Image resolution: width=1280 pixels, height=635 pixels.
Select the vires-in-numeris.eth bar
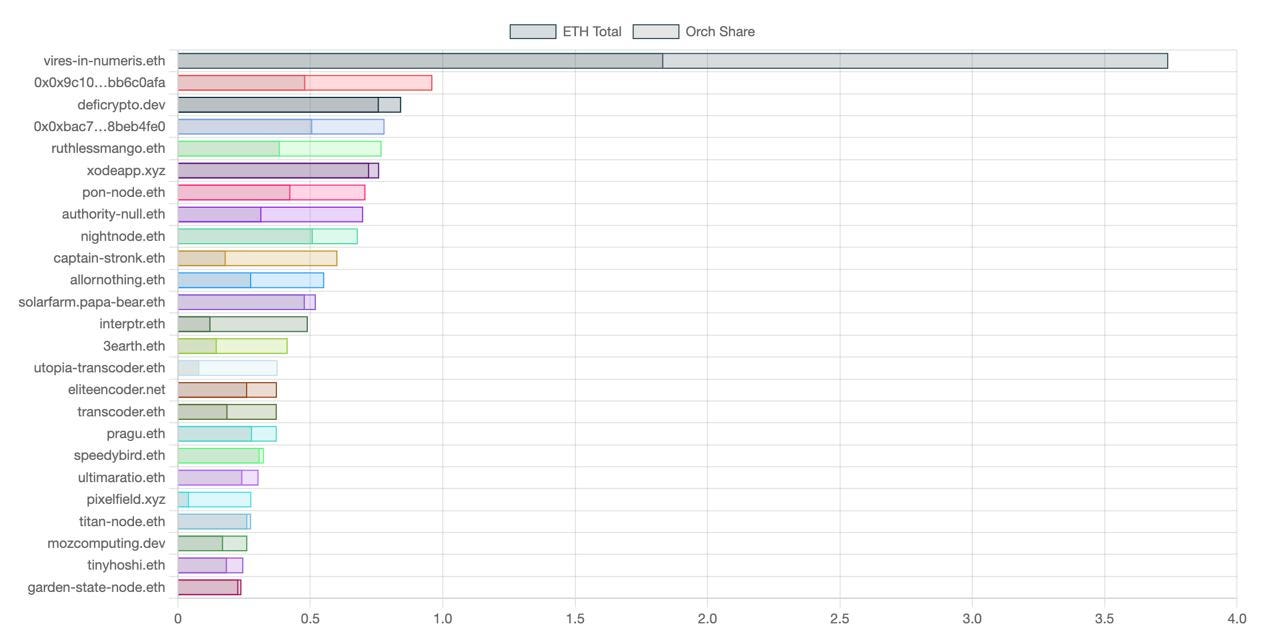pos(673,61)
